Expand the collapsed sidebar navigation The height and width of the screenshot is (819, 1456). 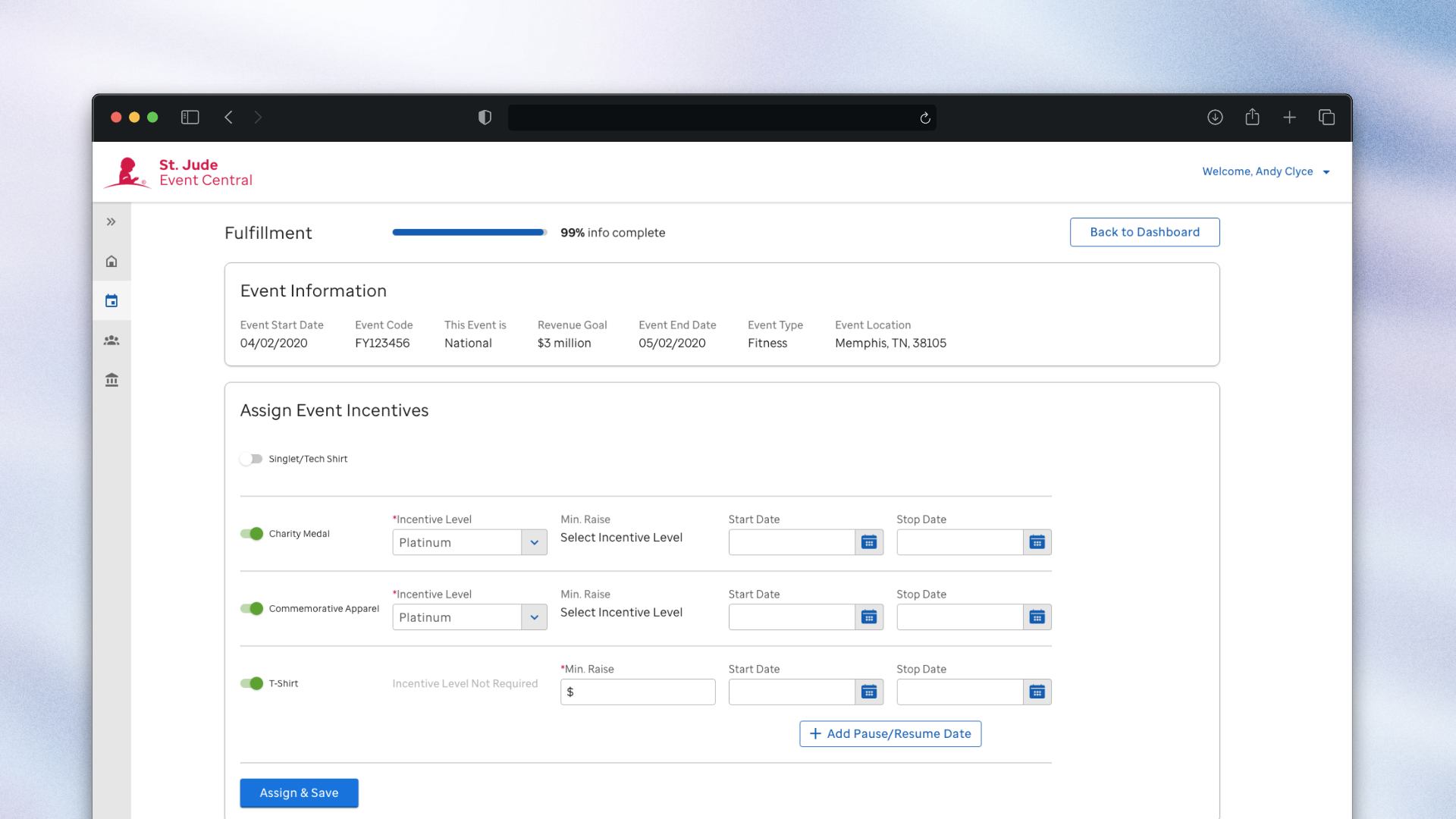tap(111, 221)
